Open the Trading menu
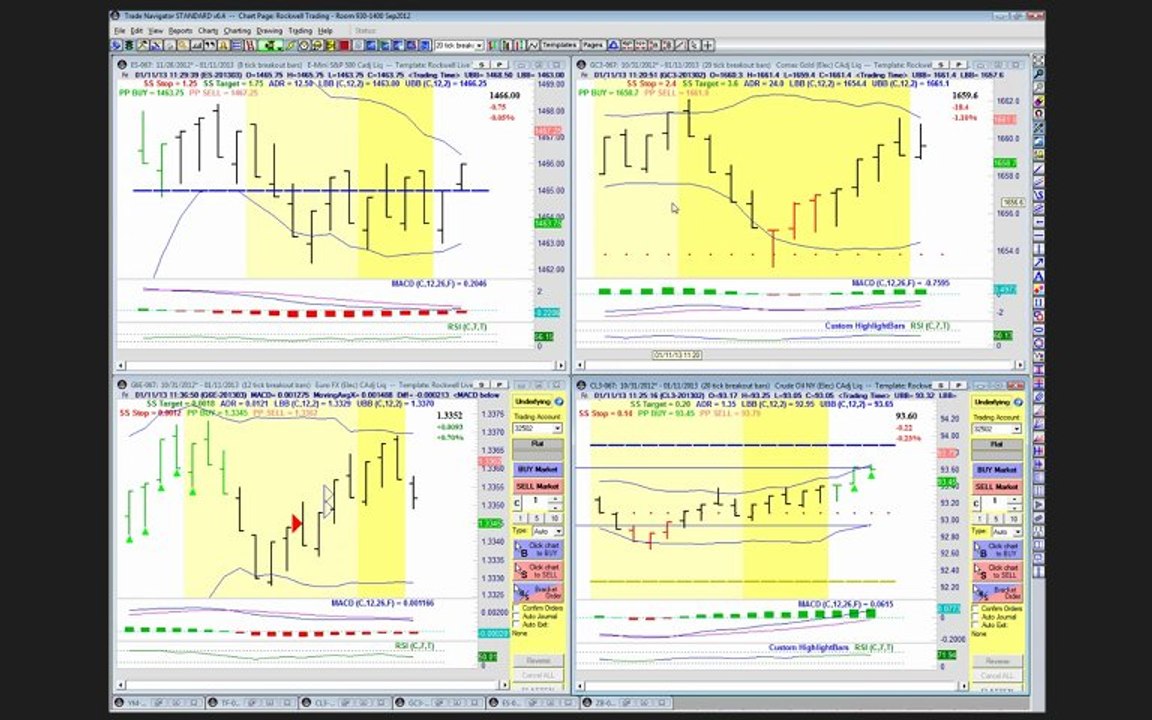Viewport: 1152px width, 720px height. point(300,31)
